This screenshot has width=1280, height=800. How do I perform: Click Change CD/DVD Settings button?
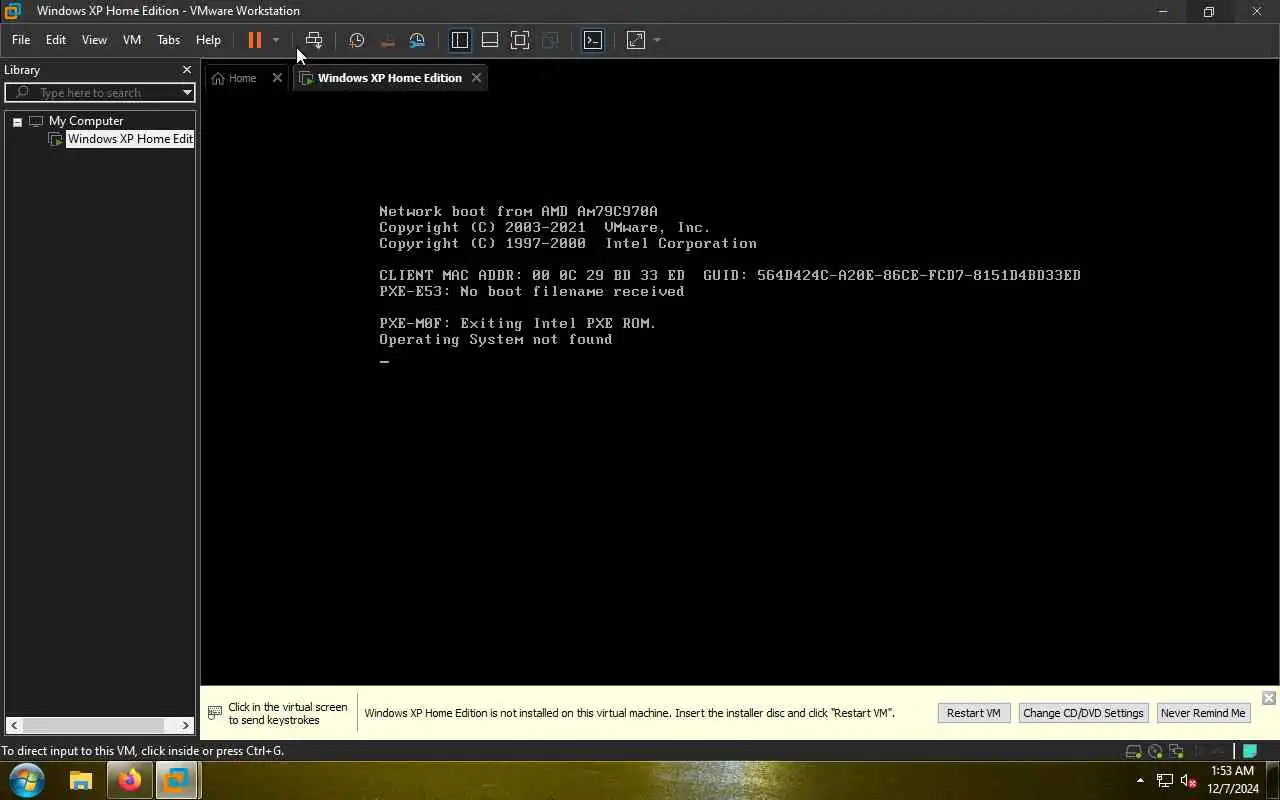click(x=1083, y=713)
